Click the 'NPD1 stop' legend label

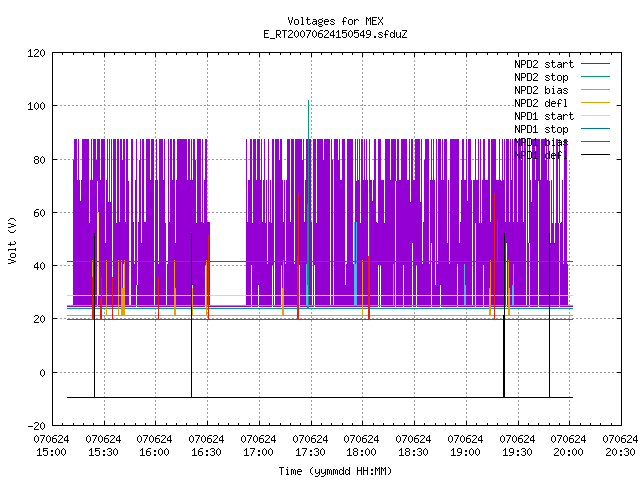point(541,129)
